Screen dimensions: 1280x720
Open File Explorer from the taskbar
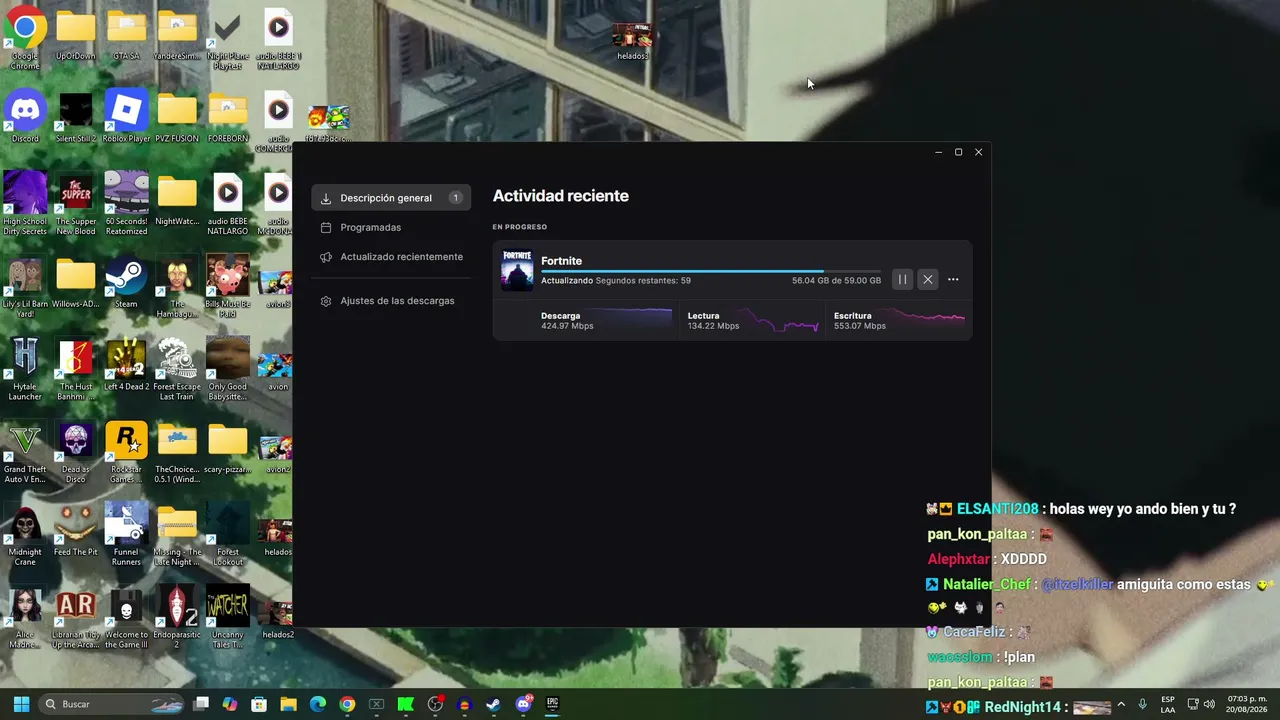(x=288, y=704)
